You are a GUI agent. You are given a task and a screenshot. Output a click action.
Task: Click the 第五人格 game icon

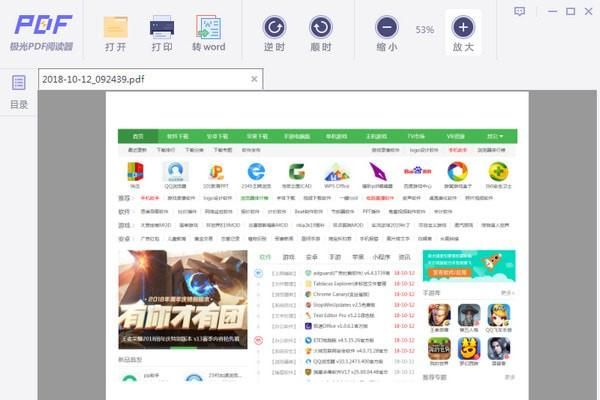click(x=469, y=315)
